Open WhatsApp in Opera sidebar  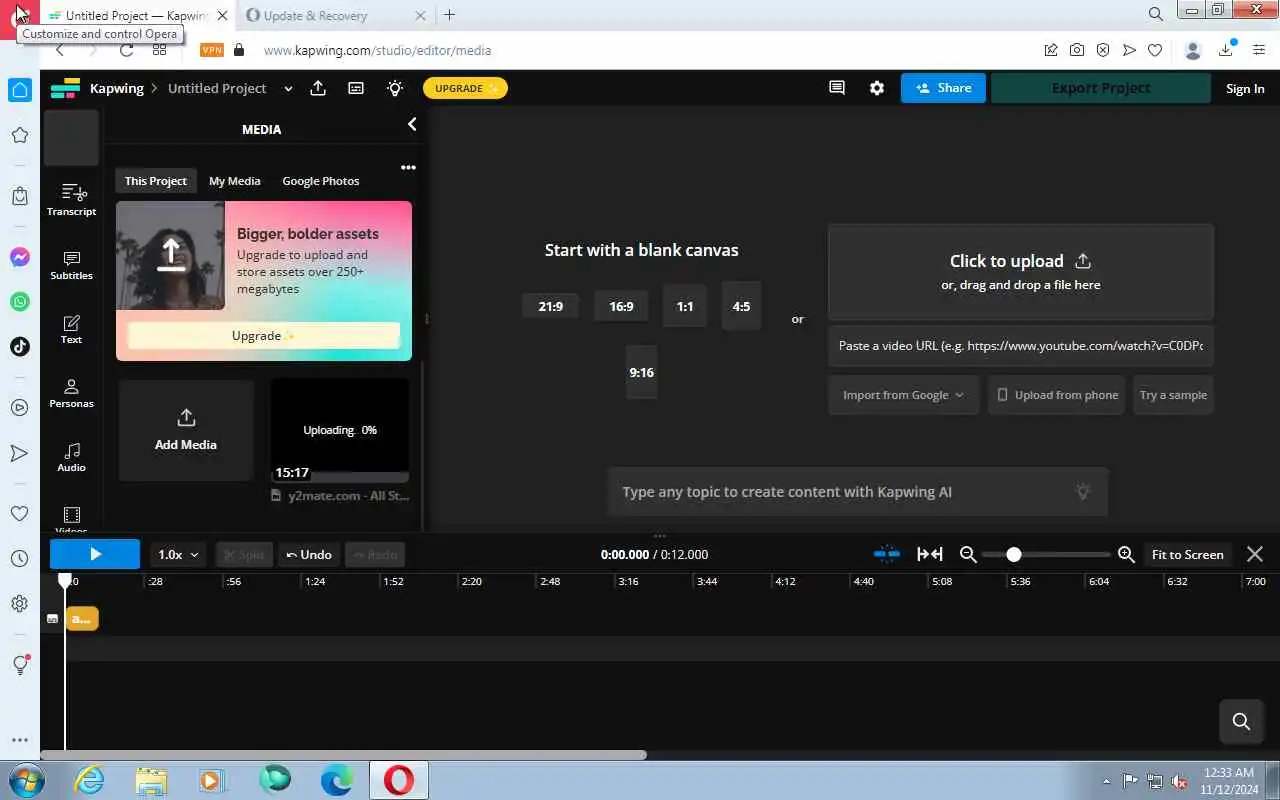click(20, 301)
